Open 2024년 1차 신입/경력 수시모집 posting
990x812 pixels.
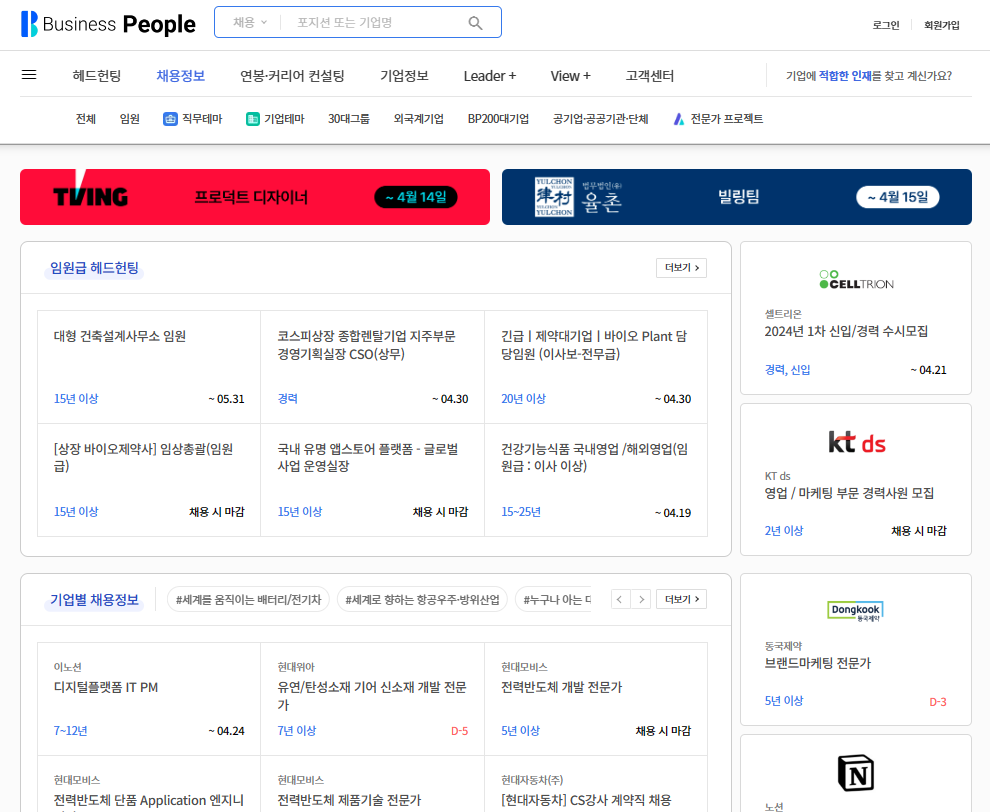pos(846,331)
